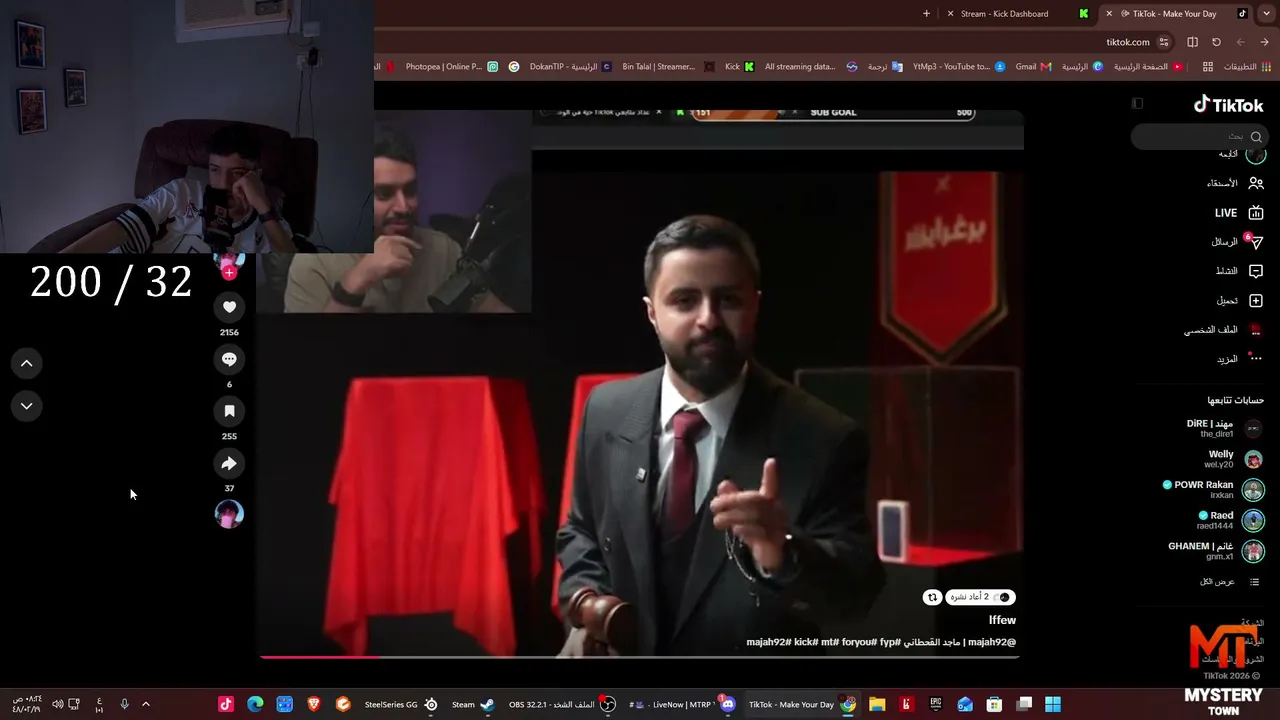Open the Messages (الرسائل) sidebar item
The image size is (1280, 720).
coord(1237,242)
